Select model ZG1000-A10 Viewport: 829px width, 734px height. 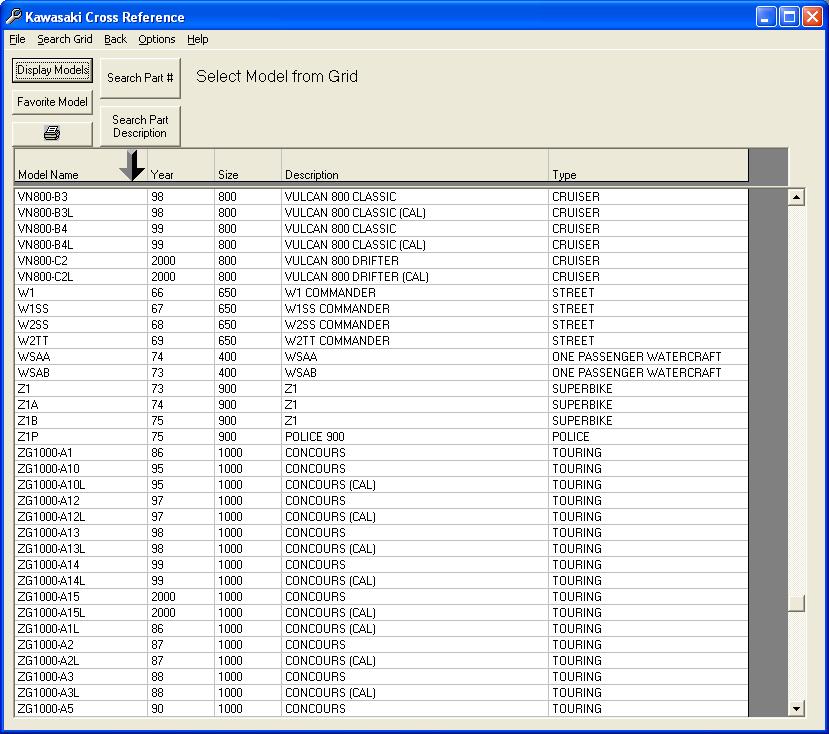(381, 469)
